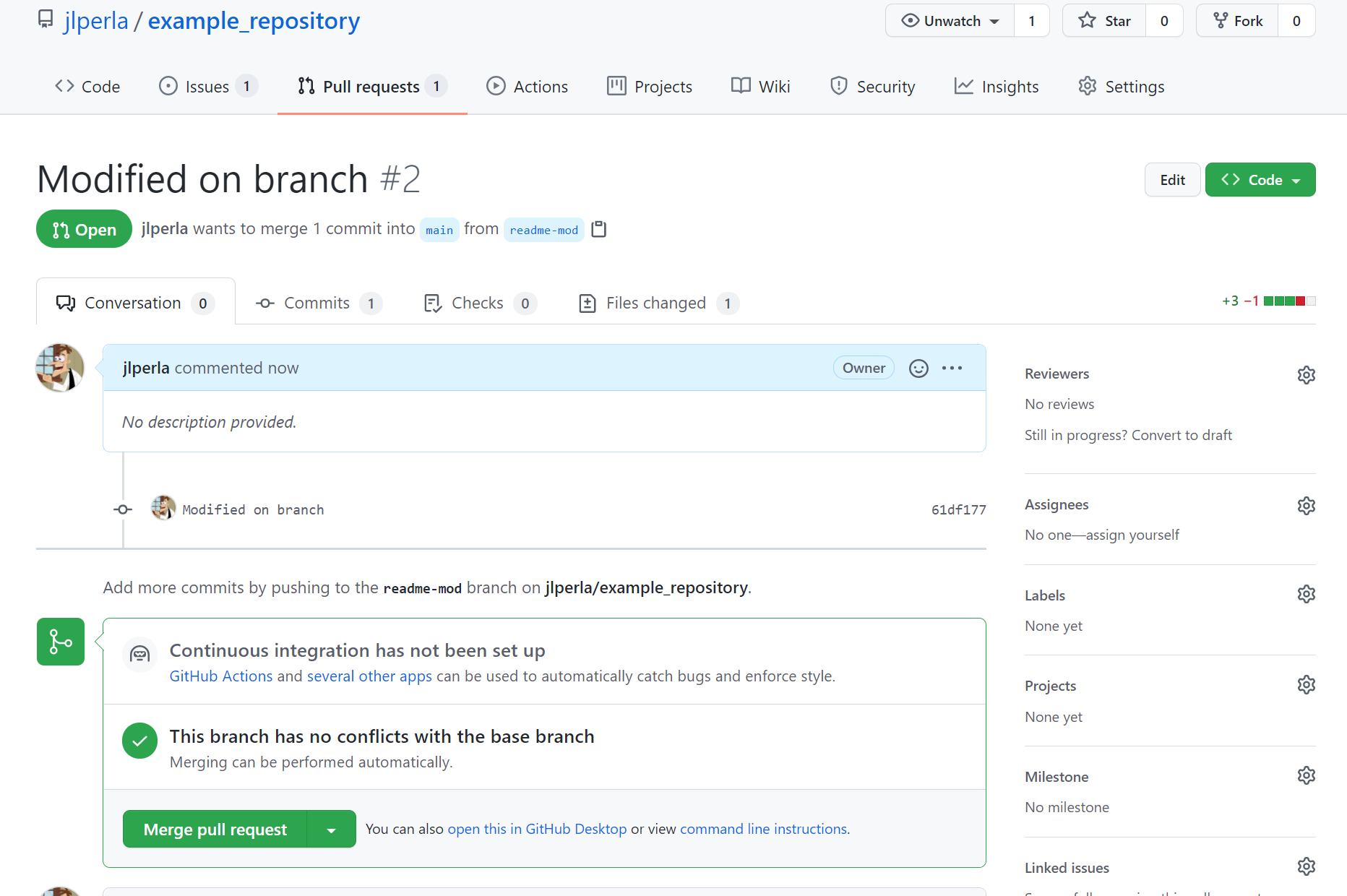Open the emoji reaction picker on comment
This screenshot has width=1347, height=896.
[x=918, y=369]
